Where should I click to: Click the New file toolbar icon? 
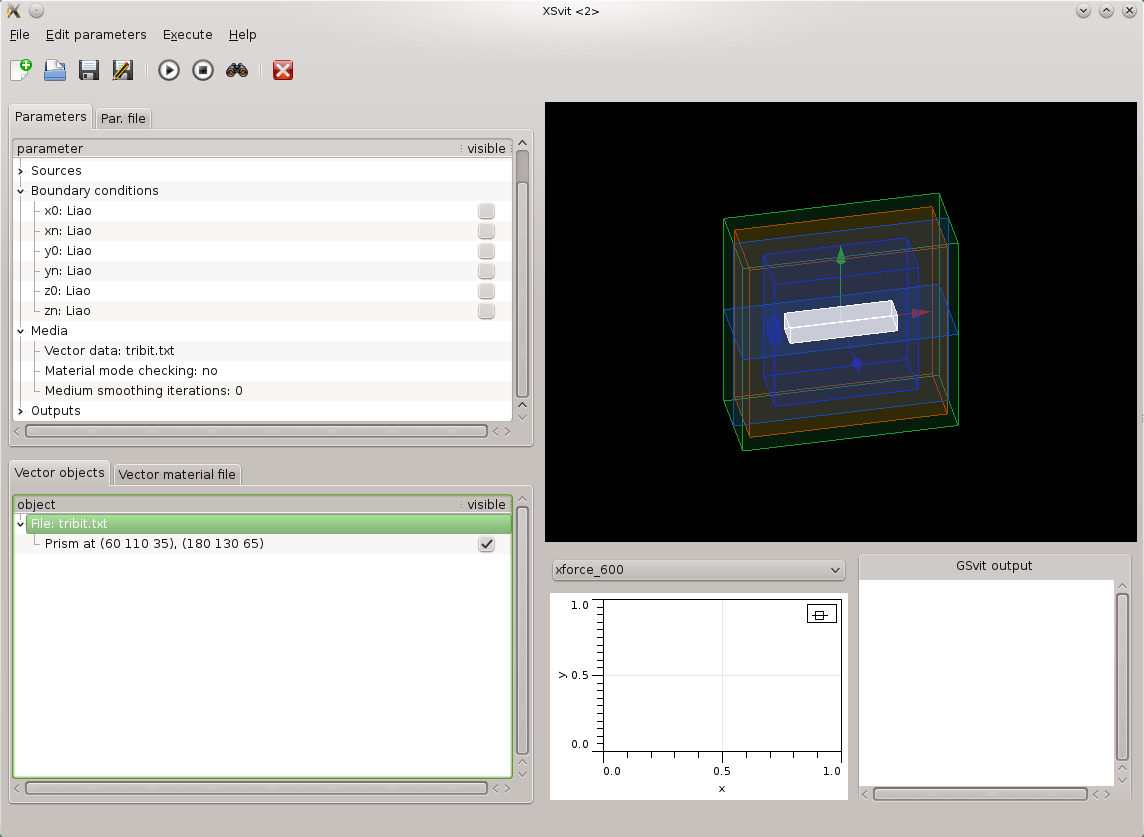coord(21,70)
